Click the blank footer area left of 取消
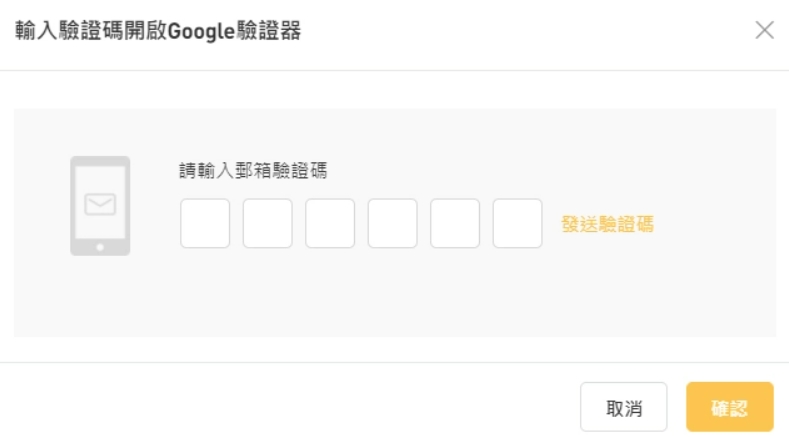 click(290, 407)
